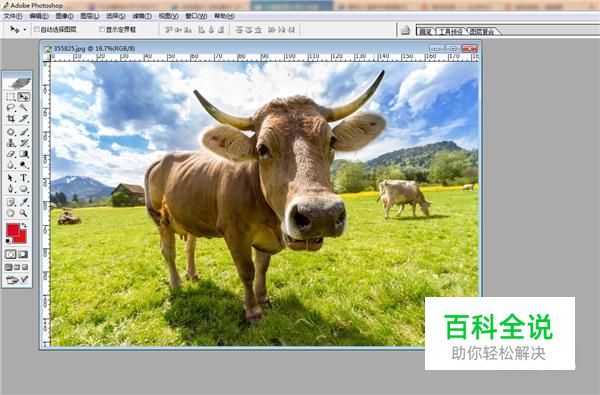Click the Align Left Edges button

click(202, 29)
